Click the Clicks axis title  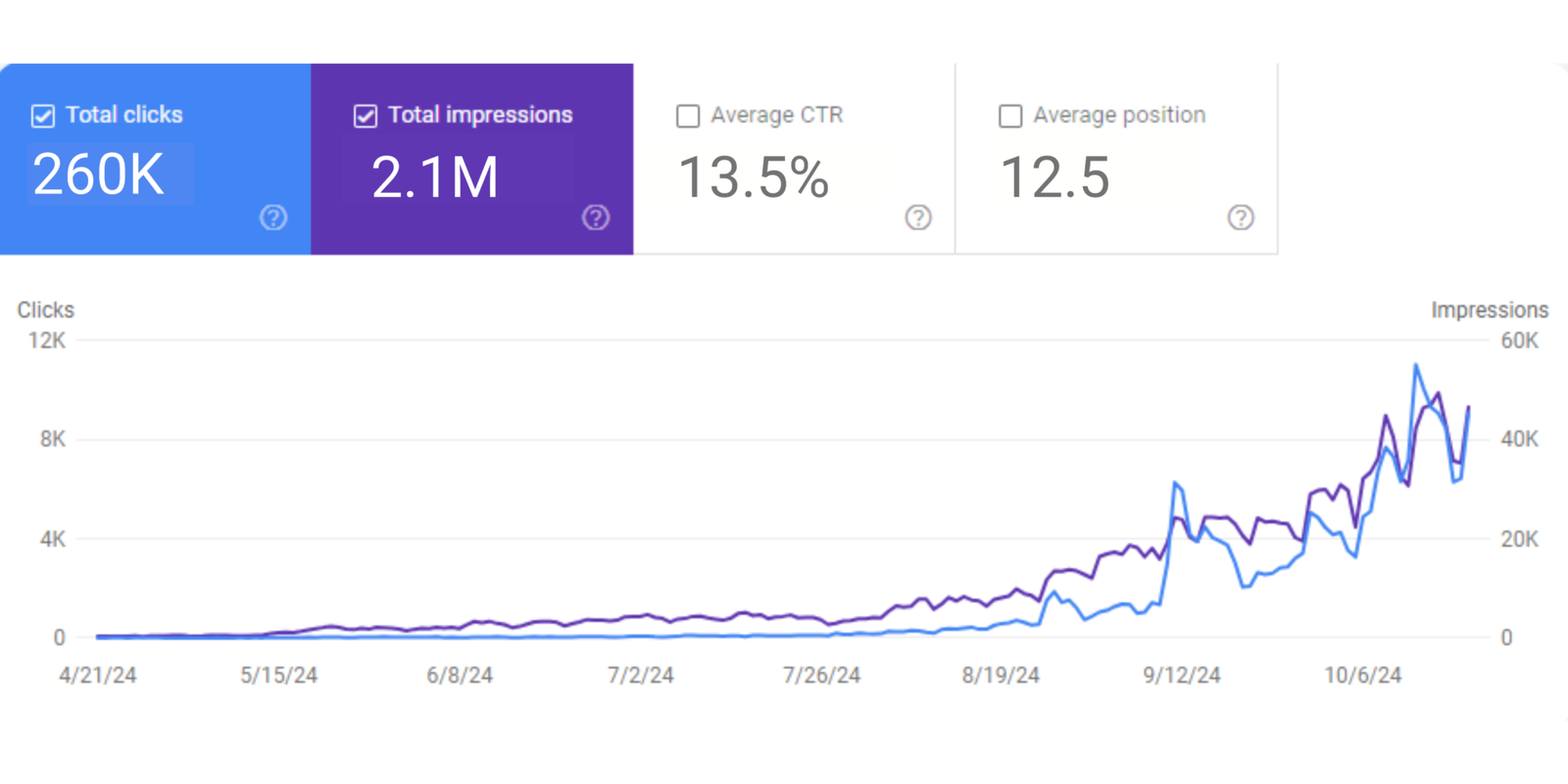[45, 310]
